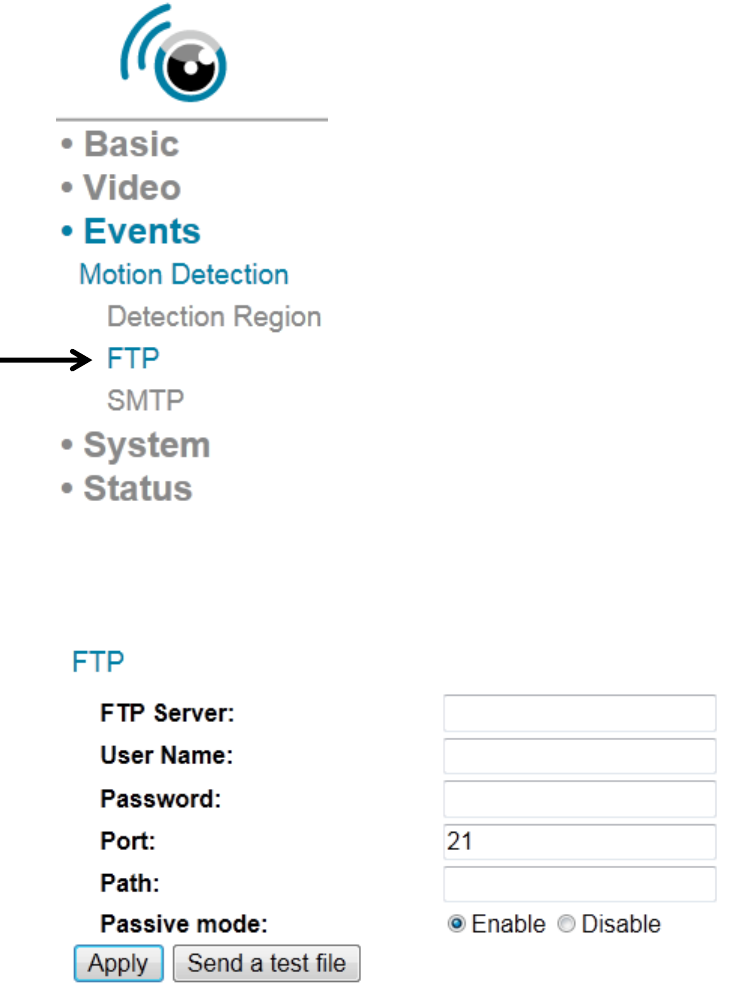Collapse the Events menu section
741x996 pixels.
(x=141, y=231)
